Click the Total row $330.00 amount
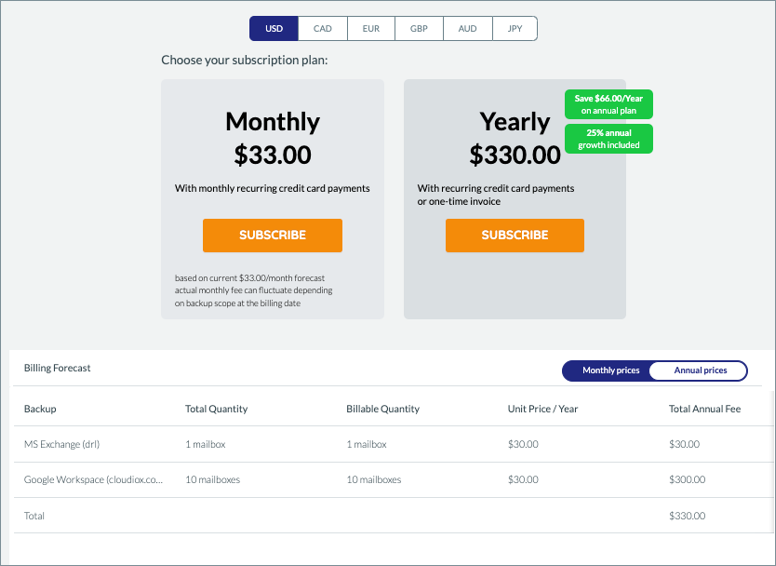 (x=687, y=516)
